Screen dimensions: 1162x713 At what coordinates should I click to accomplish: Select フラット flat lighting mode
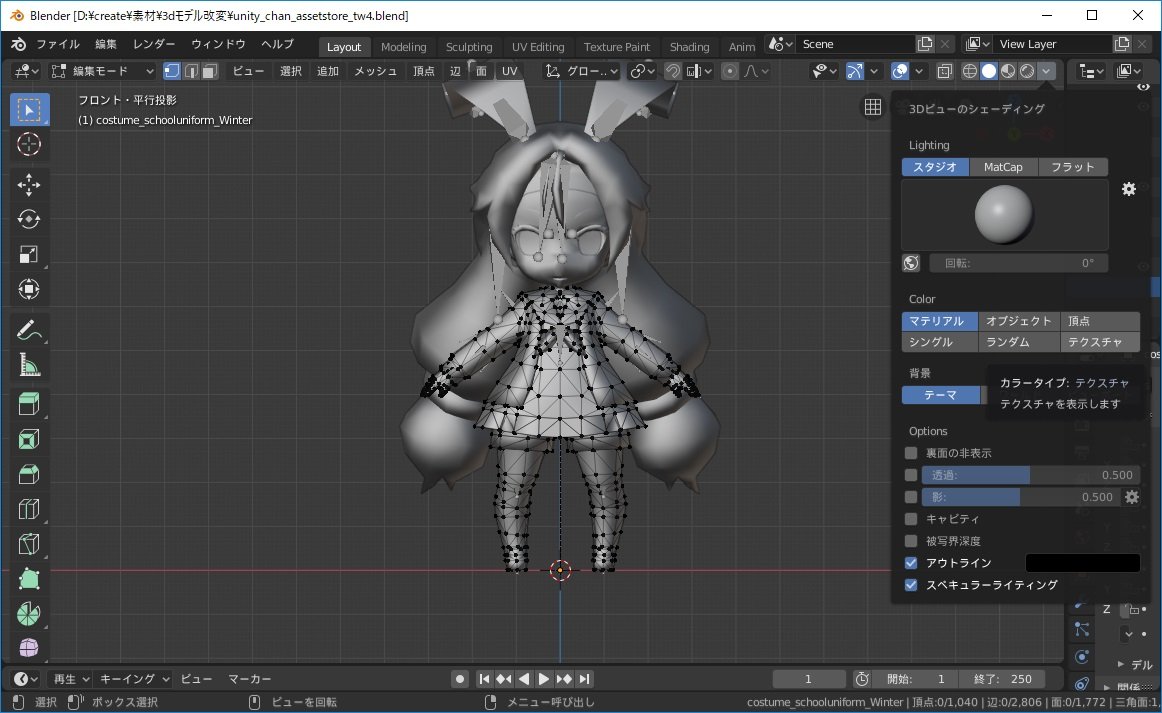point(1073,167)
